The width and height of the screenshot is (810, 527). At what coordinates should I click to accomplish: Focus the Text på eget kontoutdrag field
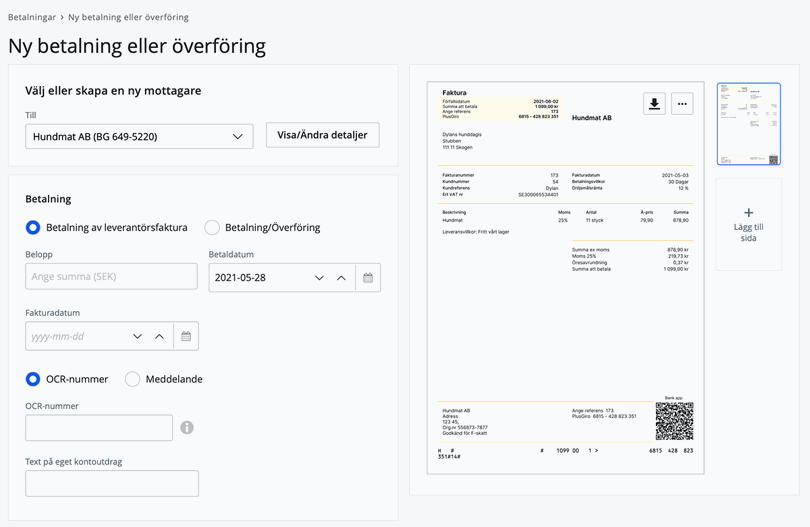[112, 484]
